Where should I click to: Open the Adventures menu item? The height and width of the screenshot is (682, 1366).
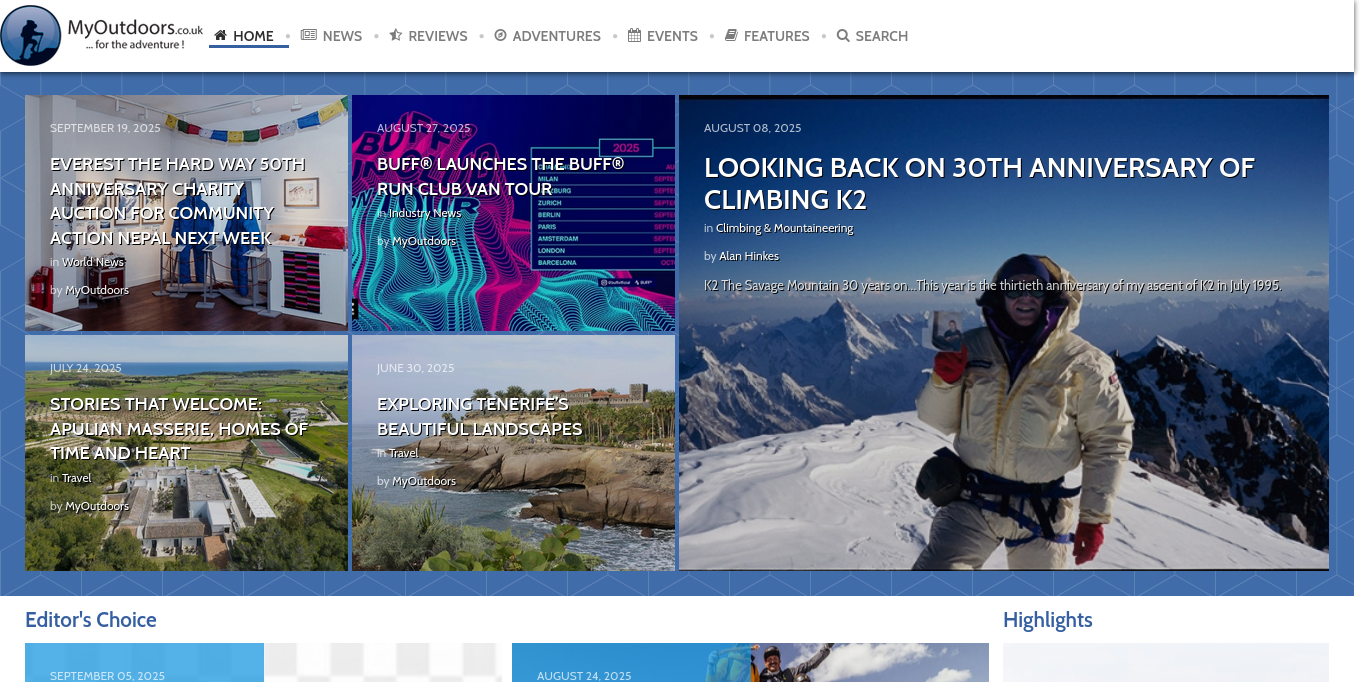556,36
